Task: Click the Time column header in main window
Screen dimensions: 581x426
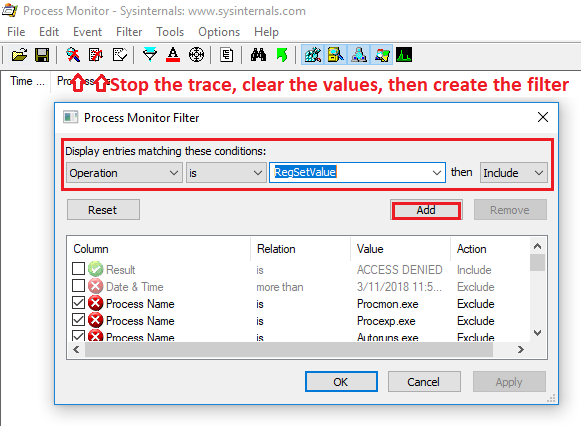Action: click(26, 81)
